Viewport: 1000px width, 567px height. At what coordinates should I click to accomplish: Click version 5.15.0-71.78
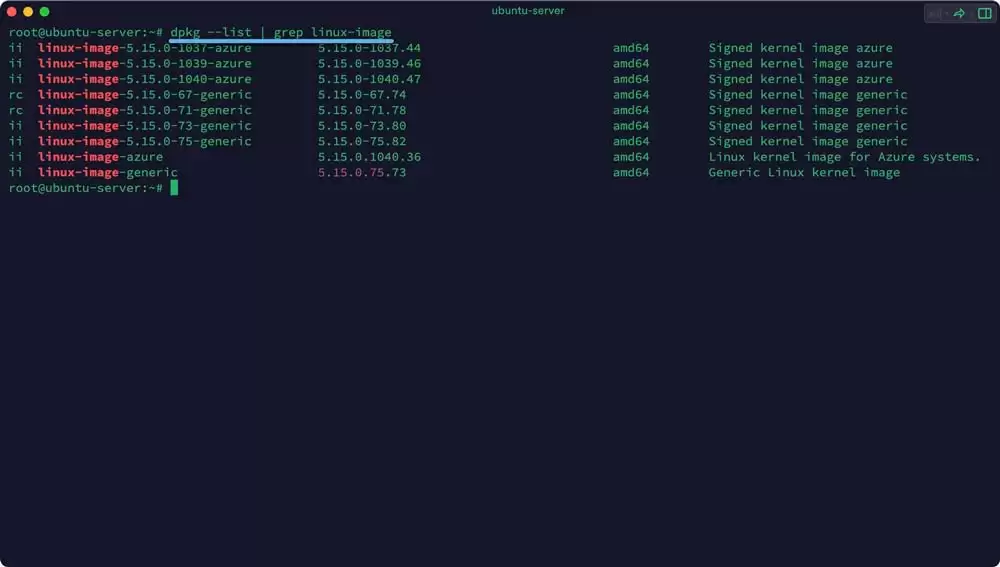[x=362, y=110]
